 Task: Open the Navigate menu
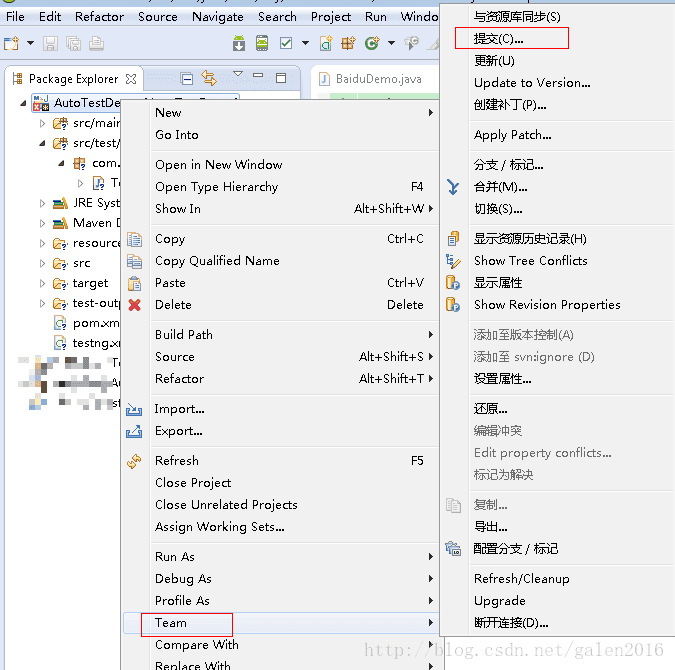point(218,17)
